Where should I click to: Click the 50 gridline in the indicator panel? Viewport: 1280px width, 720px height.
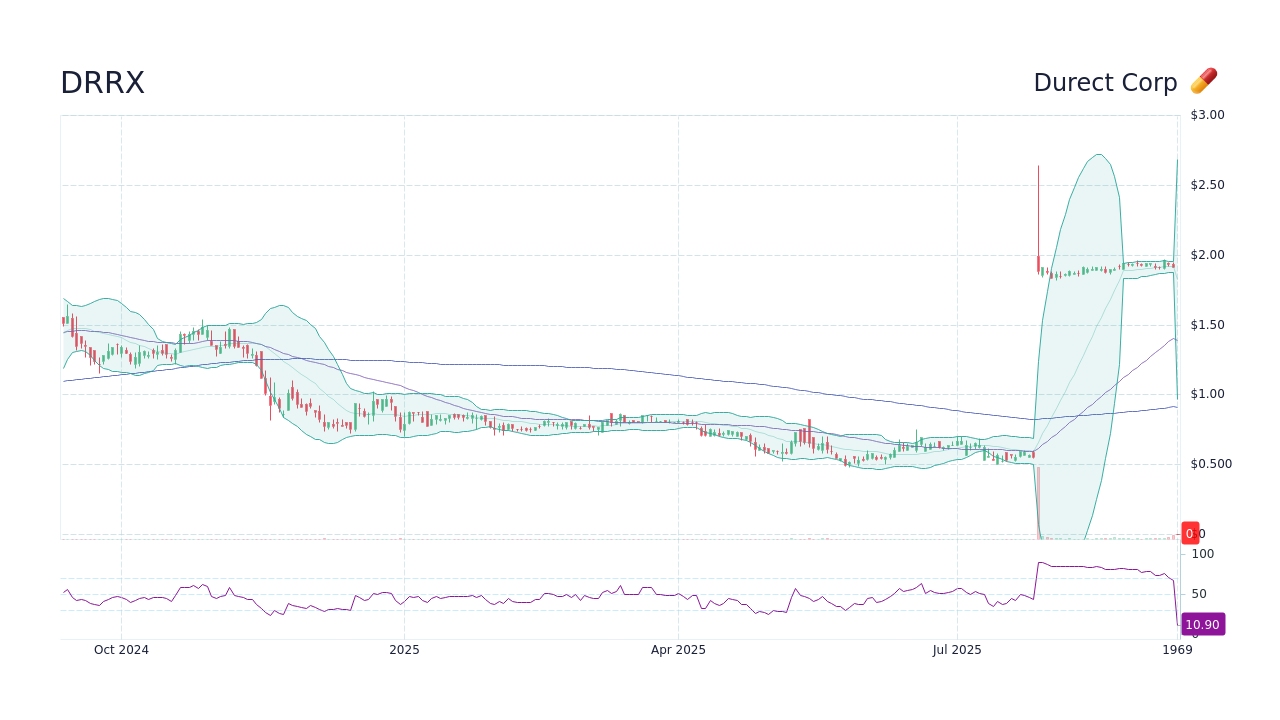pyautogui.click(x=1198, y=593)
